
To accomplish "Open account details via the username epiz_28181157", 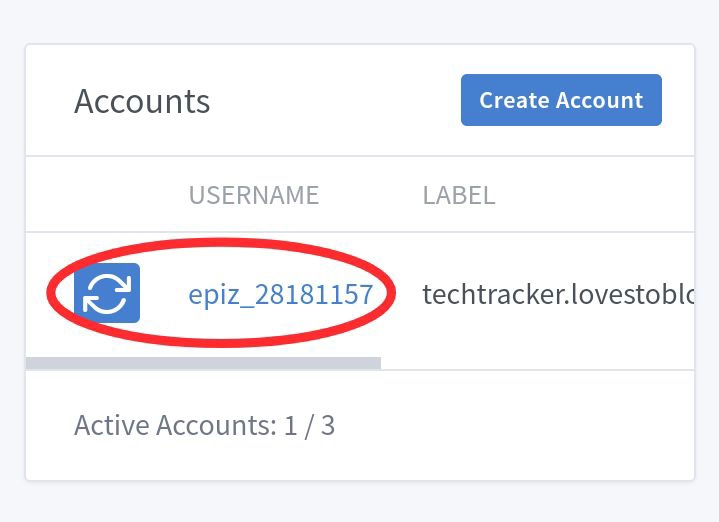I will tap(280, 294).
